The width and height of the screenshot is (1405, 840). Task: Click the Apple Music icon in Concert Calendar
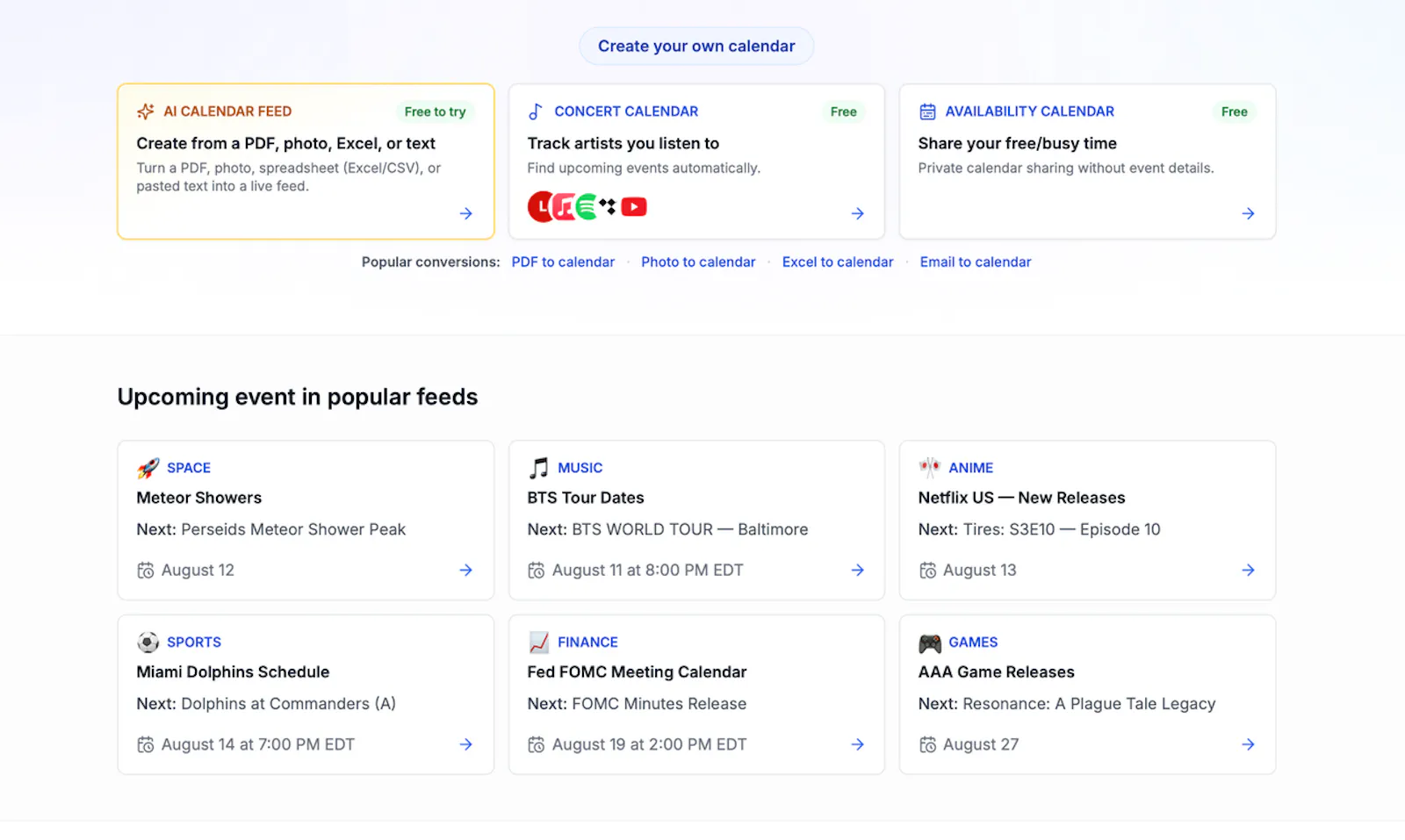pos(564,207)
